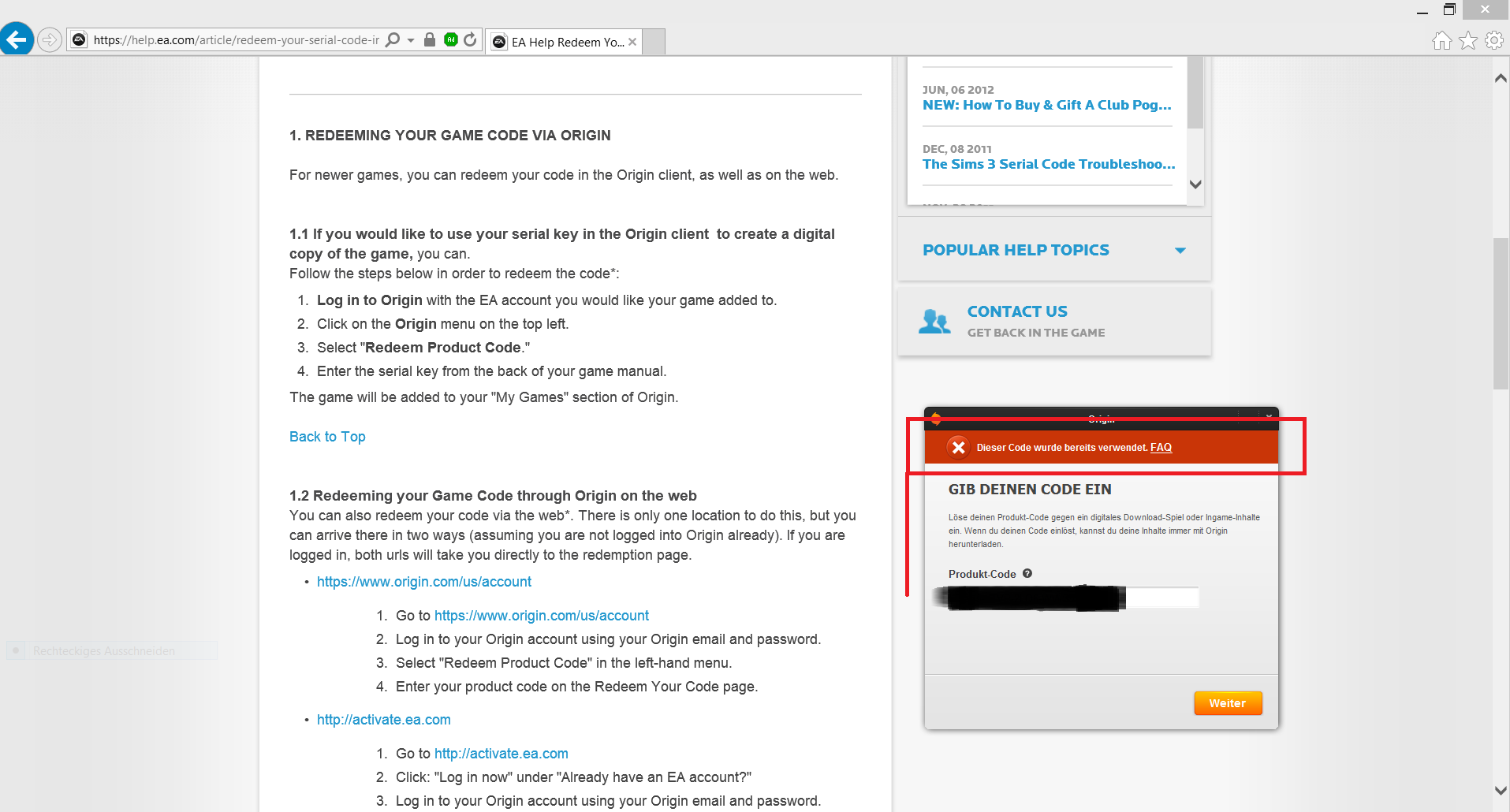
Task: Open 'NEW: How To Buy & Gift A Club Pog...' article
Action: (1047, 105)
